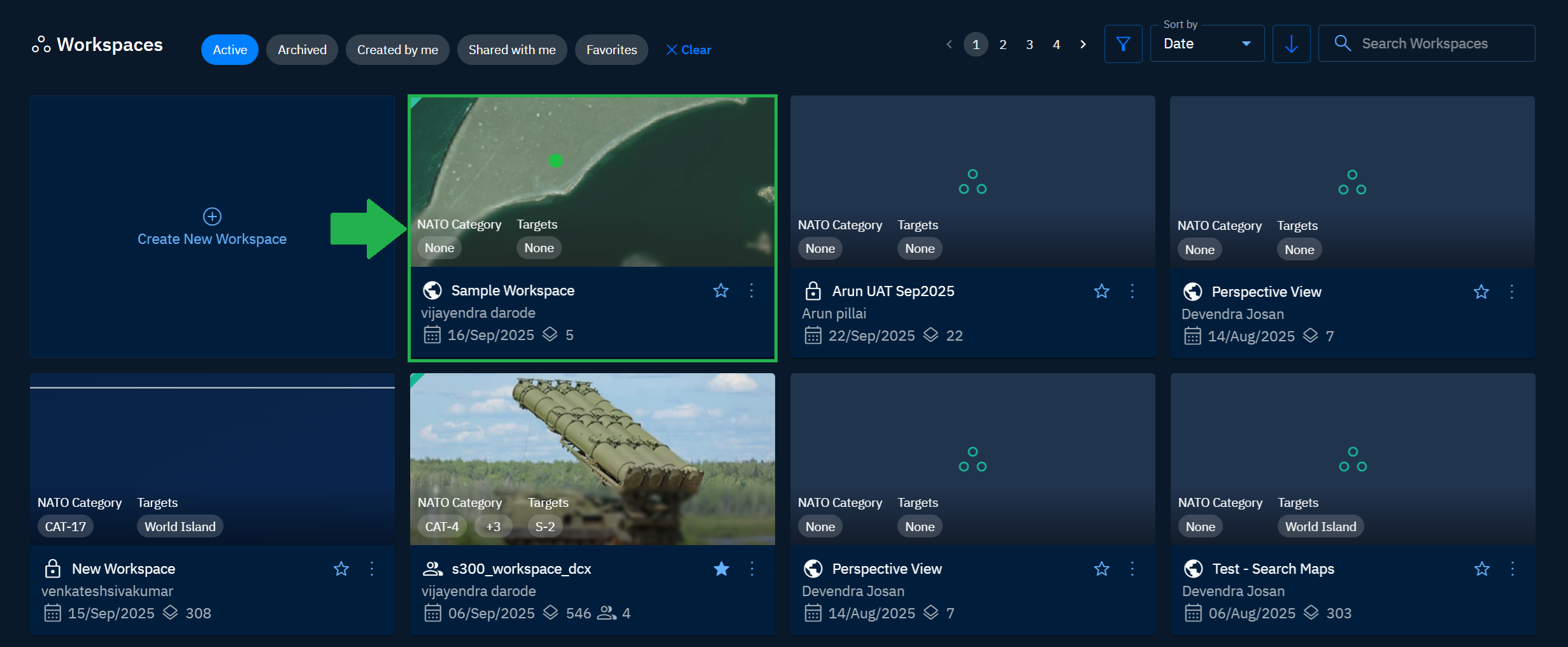Viewport: 1568px width, 647px height.
Task: Open three-dot menu for Arun UAT Sep2025
Action: [x=1132, y=291]
